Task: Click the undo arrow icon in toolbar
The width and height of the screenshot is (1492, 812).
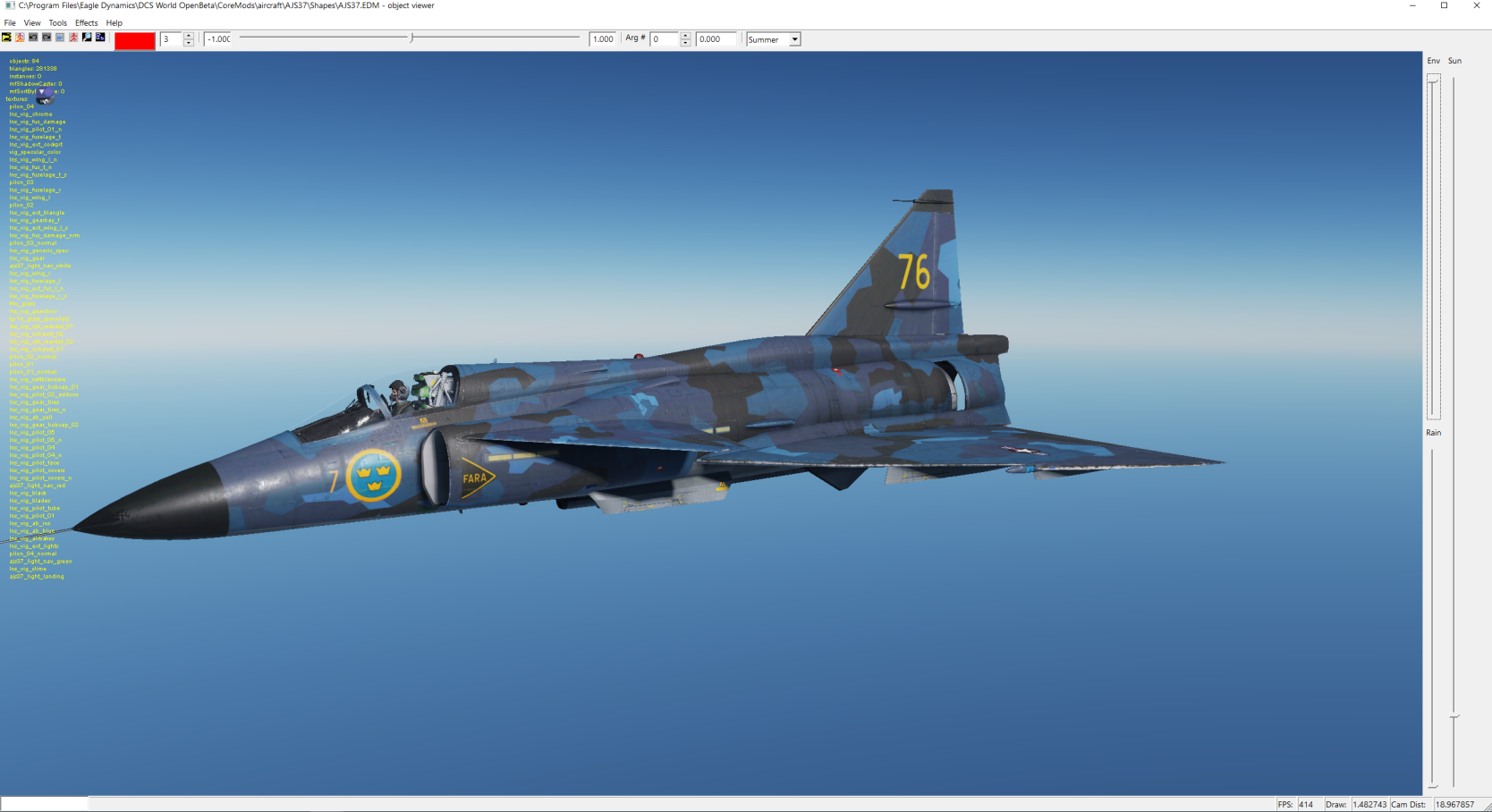Action: coord(33,38)
